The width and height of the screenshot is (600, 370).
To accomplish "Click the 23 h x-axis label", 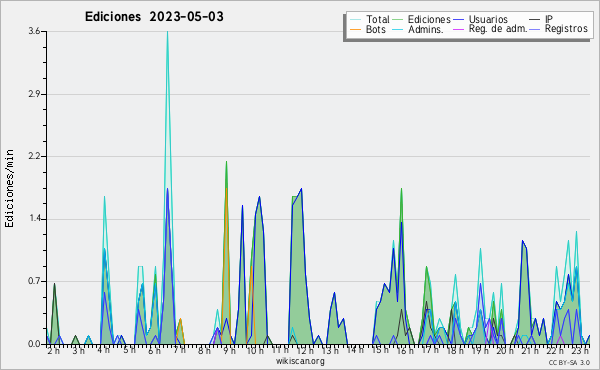I will (581, 350).
